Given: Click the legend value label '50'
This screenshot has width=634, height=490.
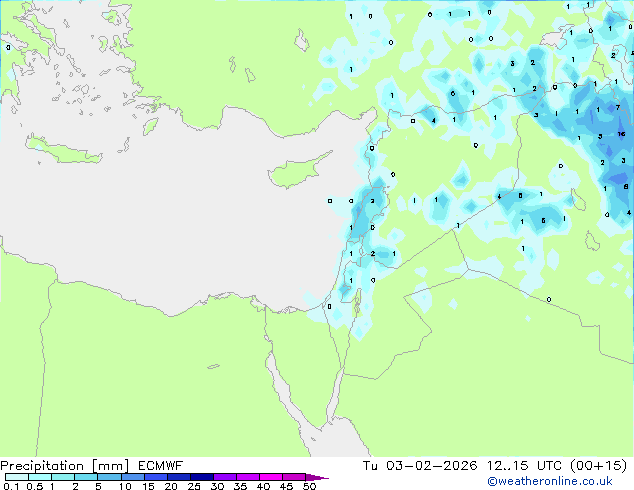Looking at the screenshot, I should (309, 486).
